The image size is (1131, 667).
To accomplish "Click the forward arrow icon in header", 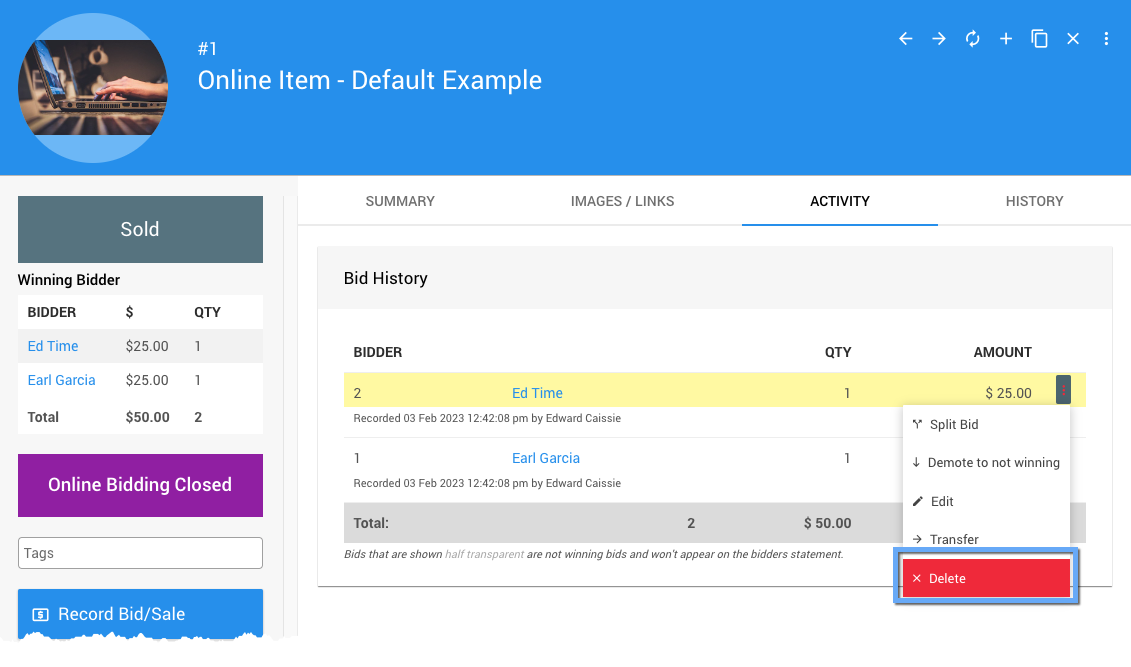I will pos(938,39).
